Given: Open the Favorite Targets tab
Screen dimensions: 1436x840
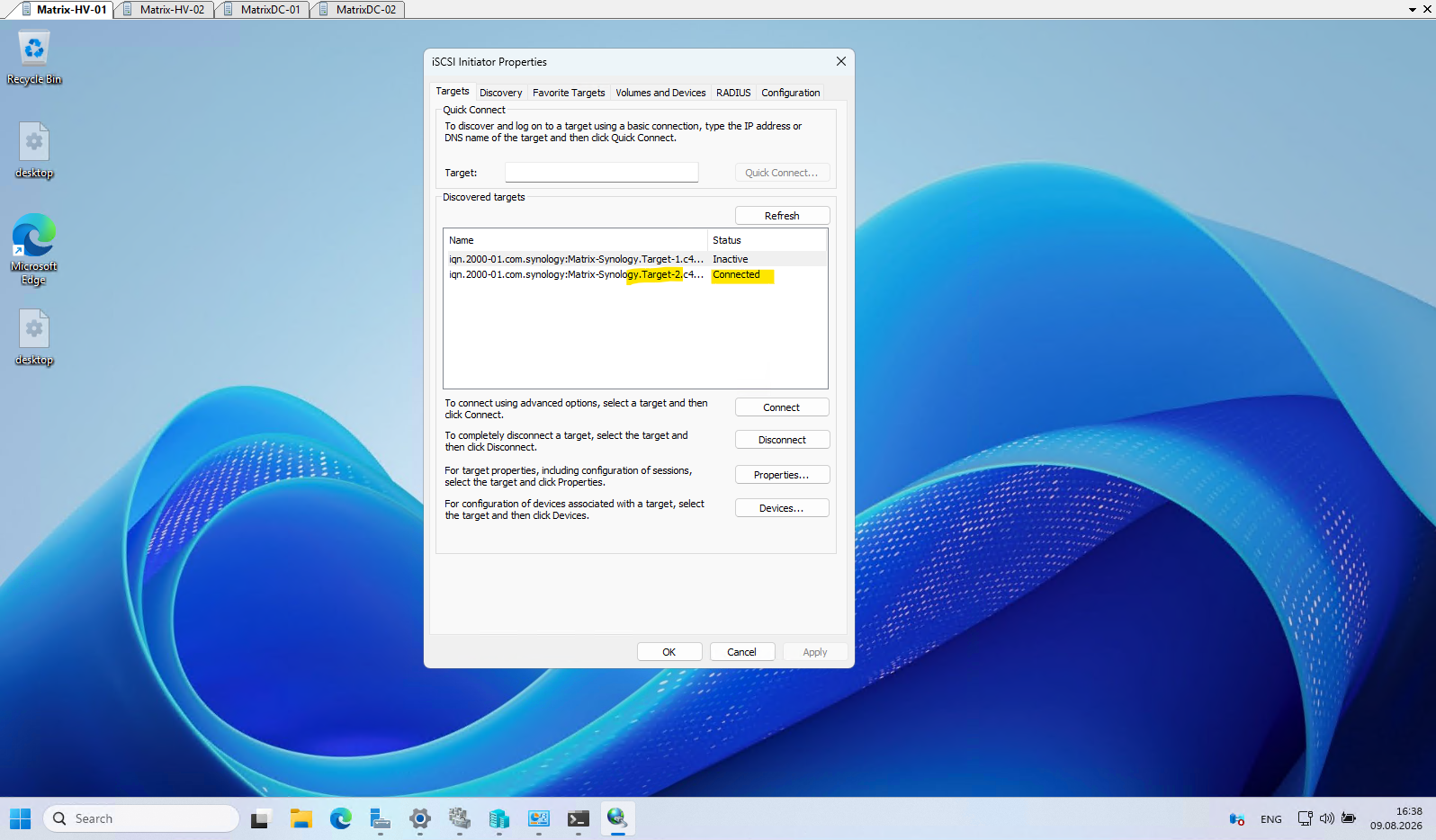Looking at the screenshot, I should [569, 93].
